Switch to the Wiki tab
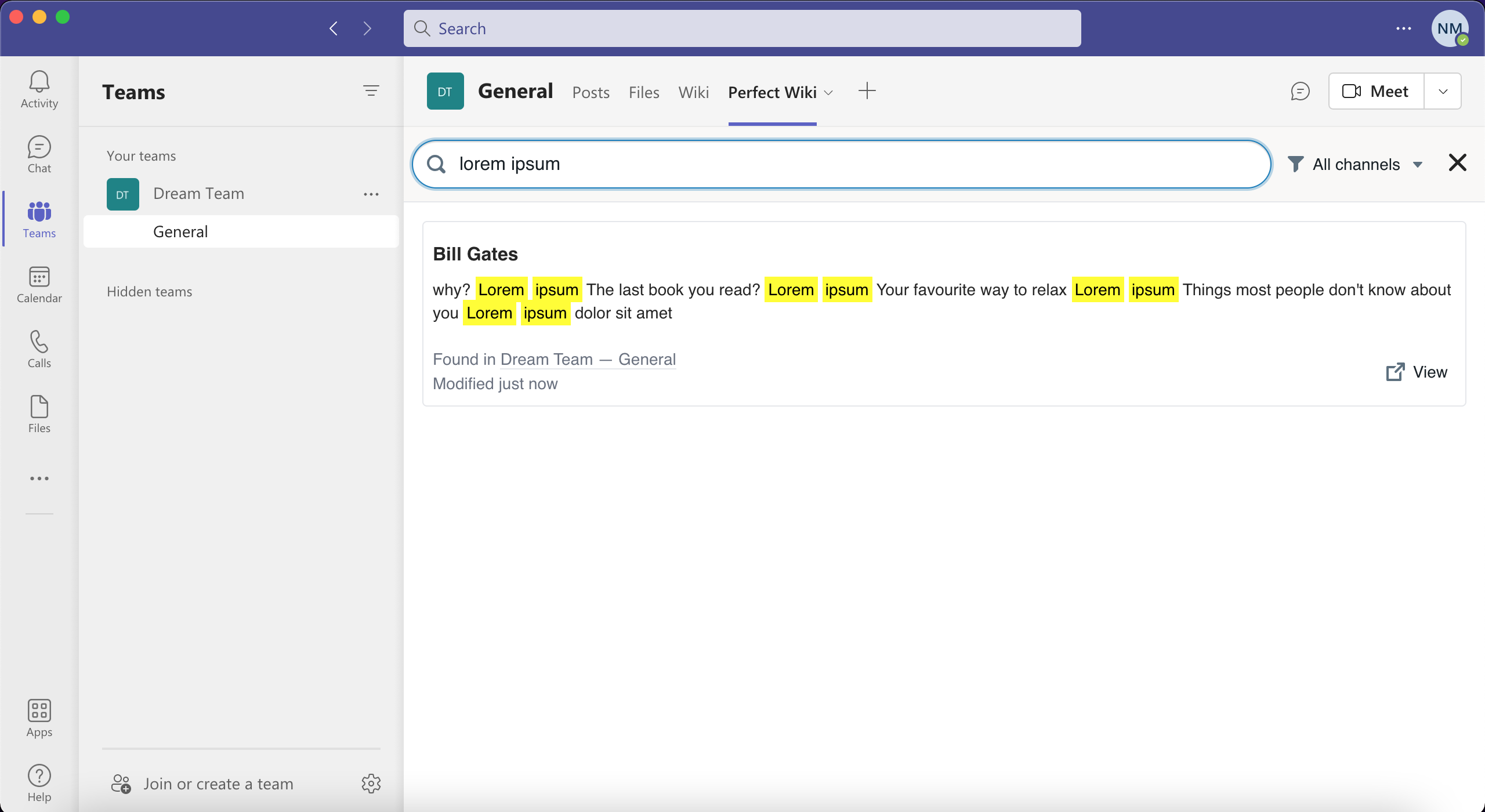The image size is (1485, 812). pyautogui.click(x=693, y=92)
